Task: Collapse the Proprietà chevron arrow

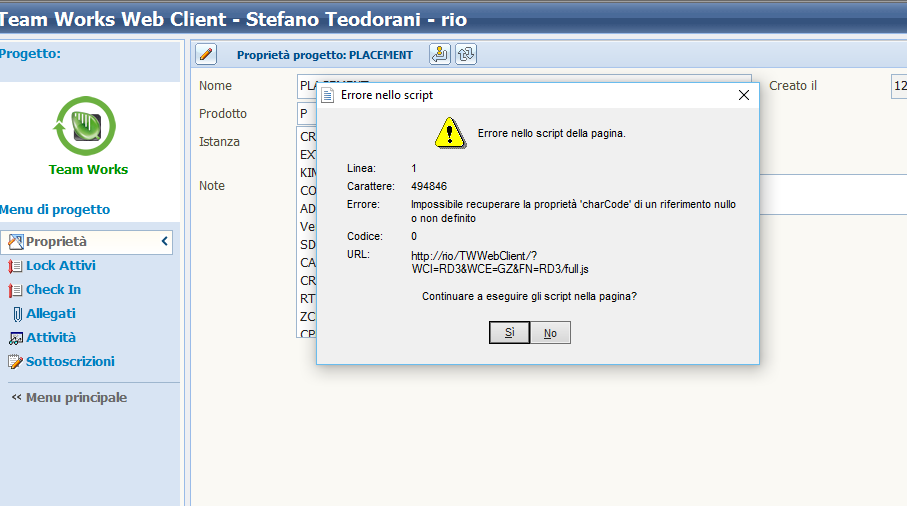Action: coord(164,241)
